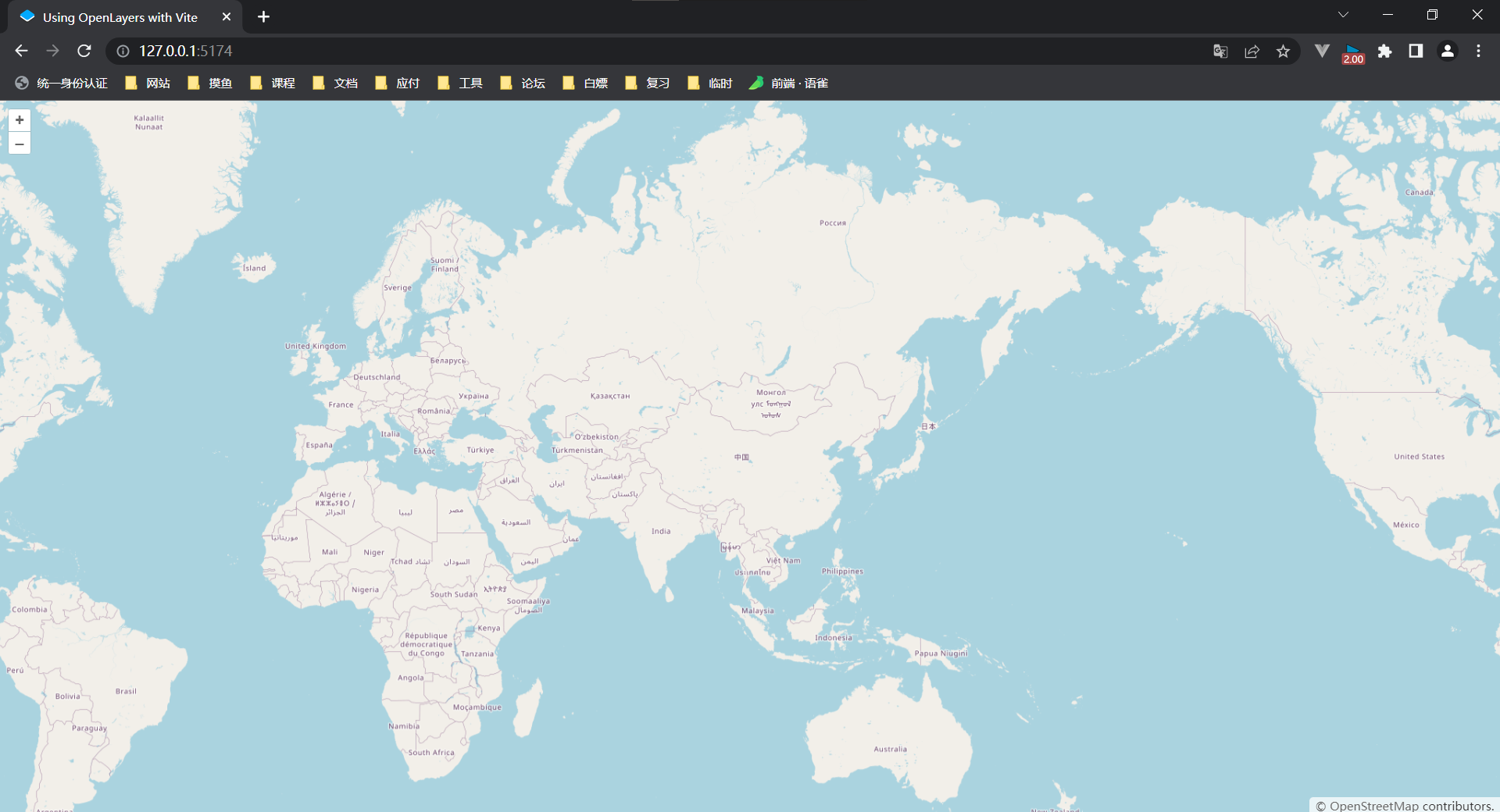Click the Australia label on the map
This screenshot has width=1500, height=812.
pos(891,749)
